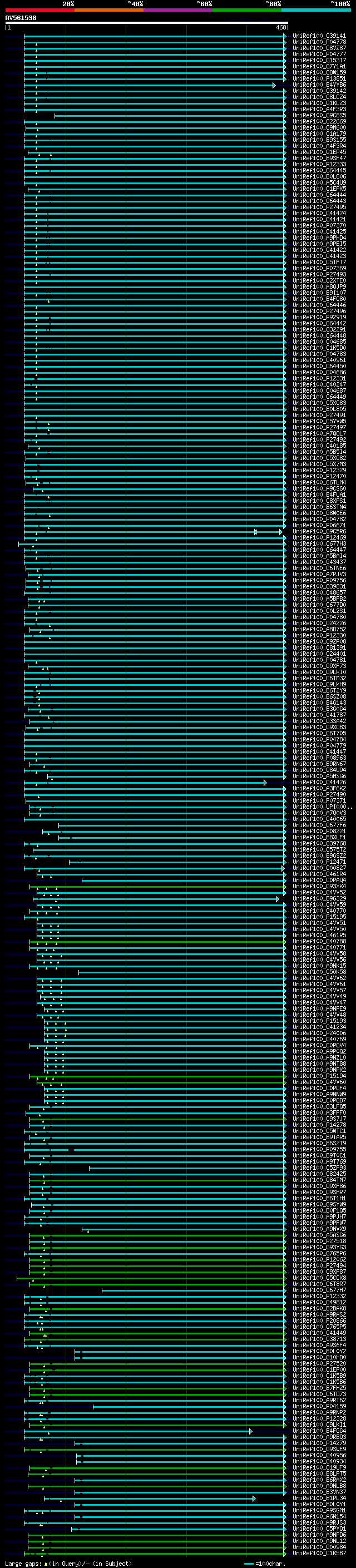Viewport: 356px width, 1568px height.
Task: Select label UniRef100_Q40788
Action: tap(319, 942)
